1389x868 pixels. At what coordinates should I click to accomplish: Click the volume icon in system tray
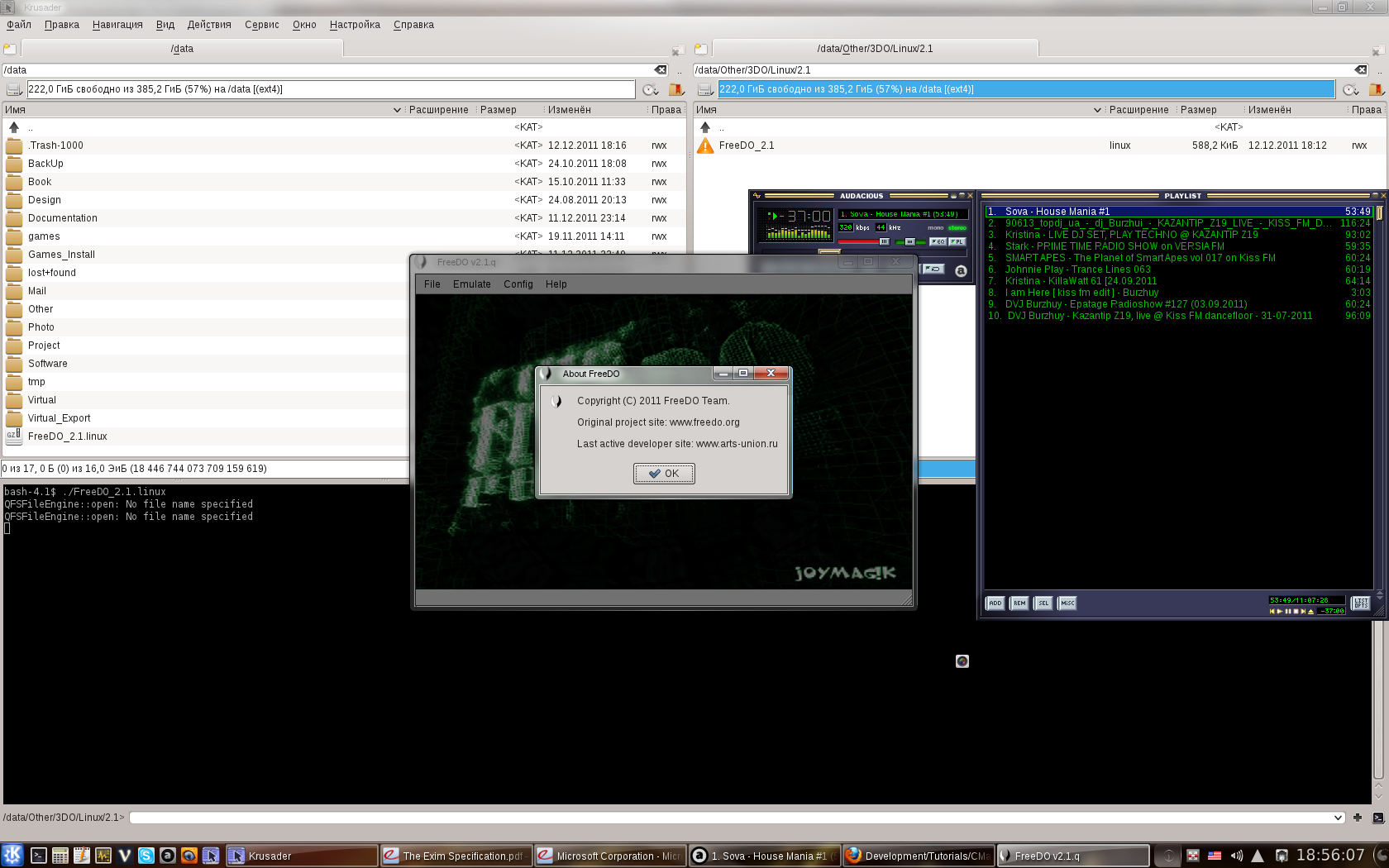[x=1237, y=856]
